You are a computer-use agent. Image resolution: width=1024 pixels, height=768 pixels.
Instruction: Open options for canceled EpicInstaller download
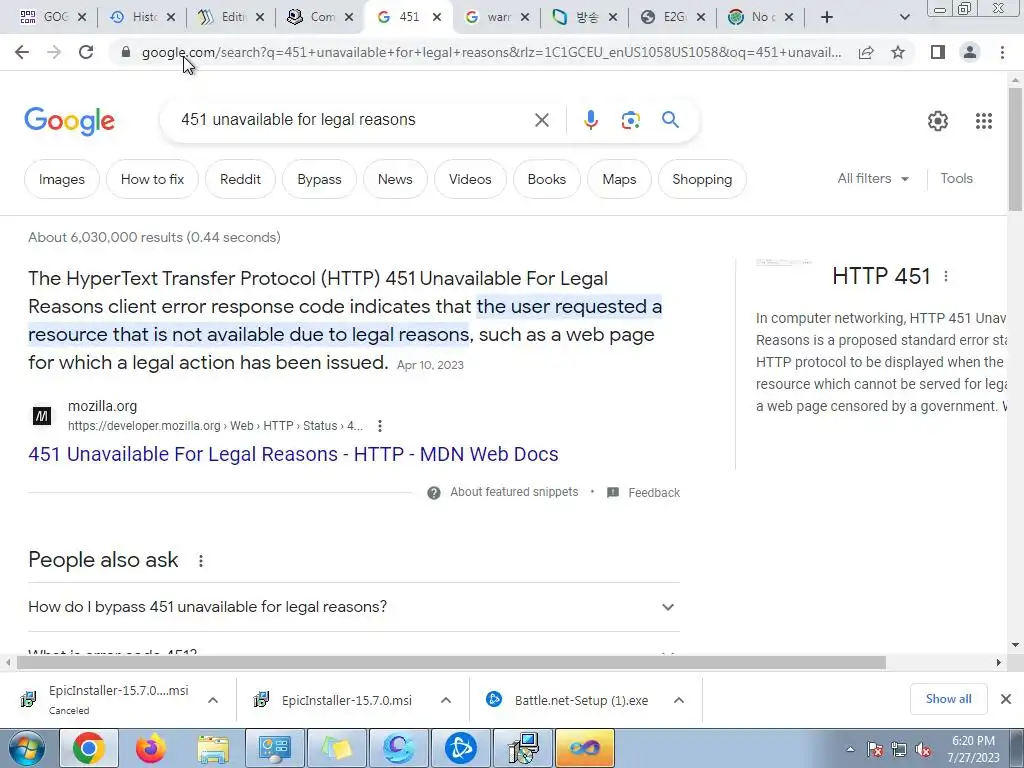pyautogui.click(x=213, y=700)
